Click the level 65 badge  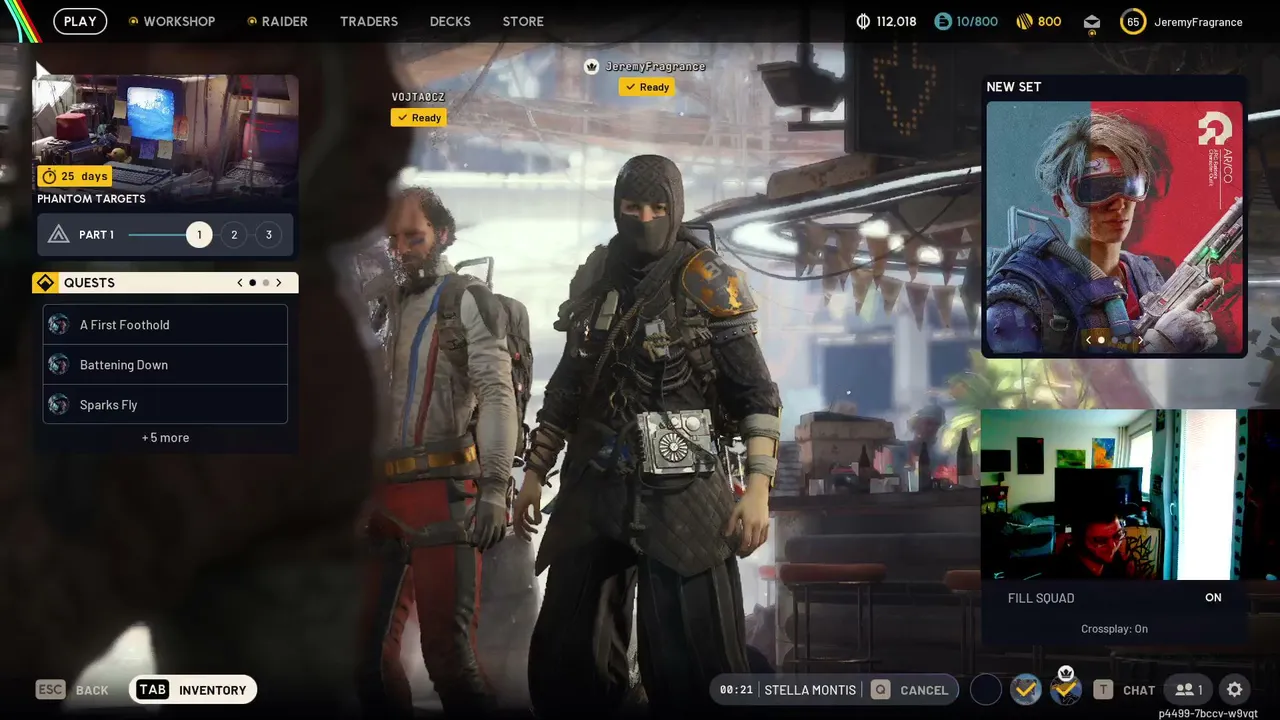[1133, 22]
